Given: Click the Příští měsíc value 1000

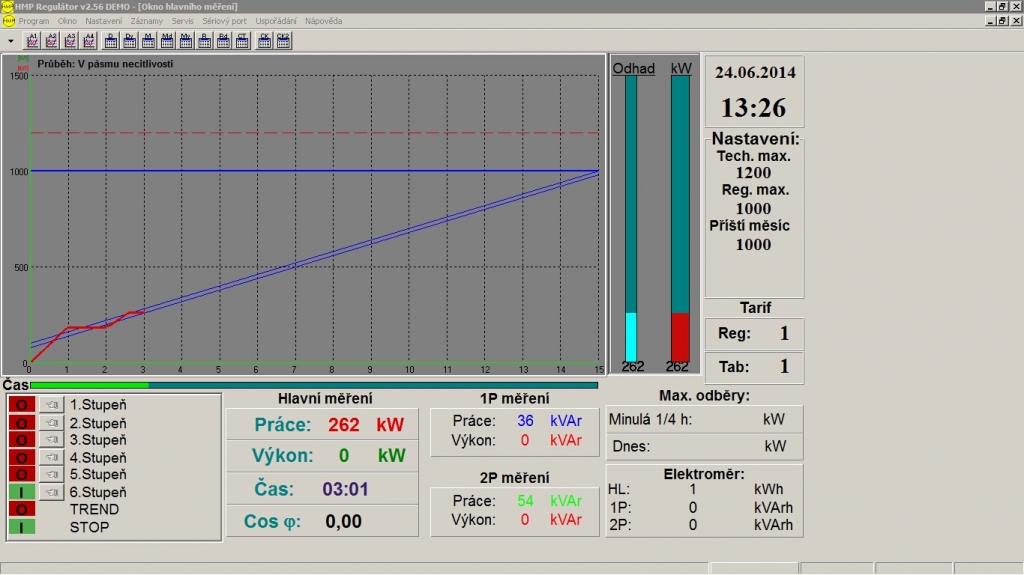Looking at the screenshot, I should pos(753,244).
